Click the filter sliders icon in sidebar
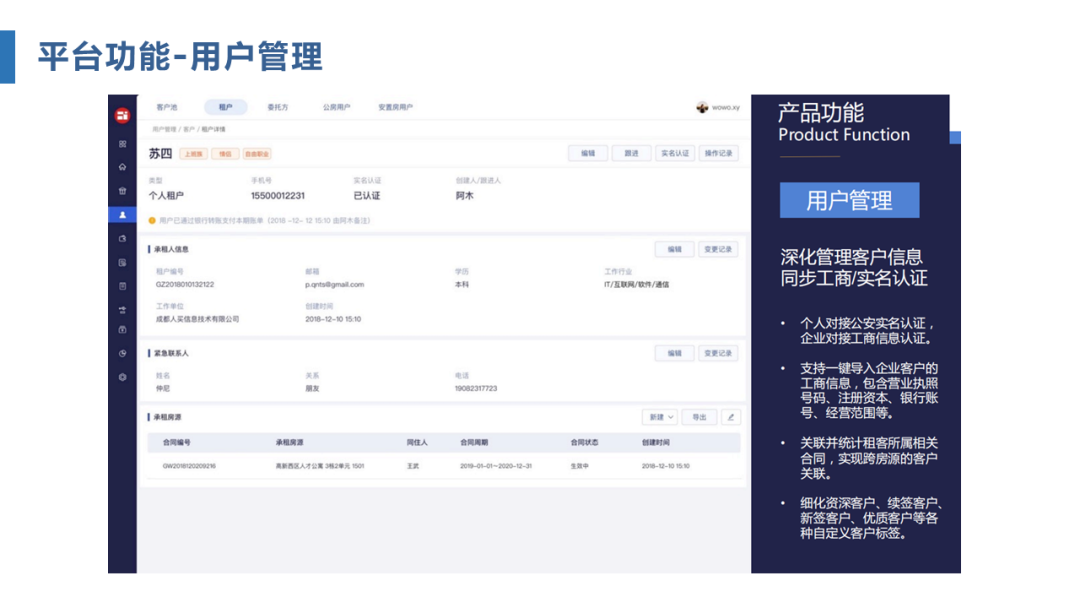The image size is (1080, 608). pyautogui.click(x=123, y=310)
